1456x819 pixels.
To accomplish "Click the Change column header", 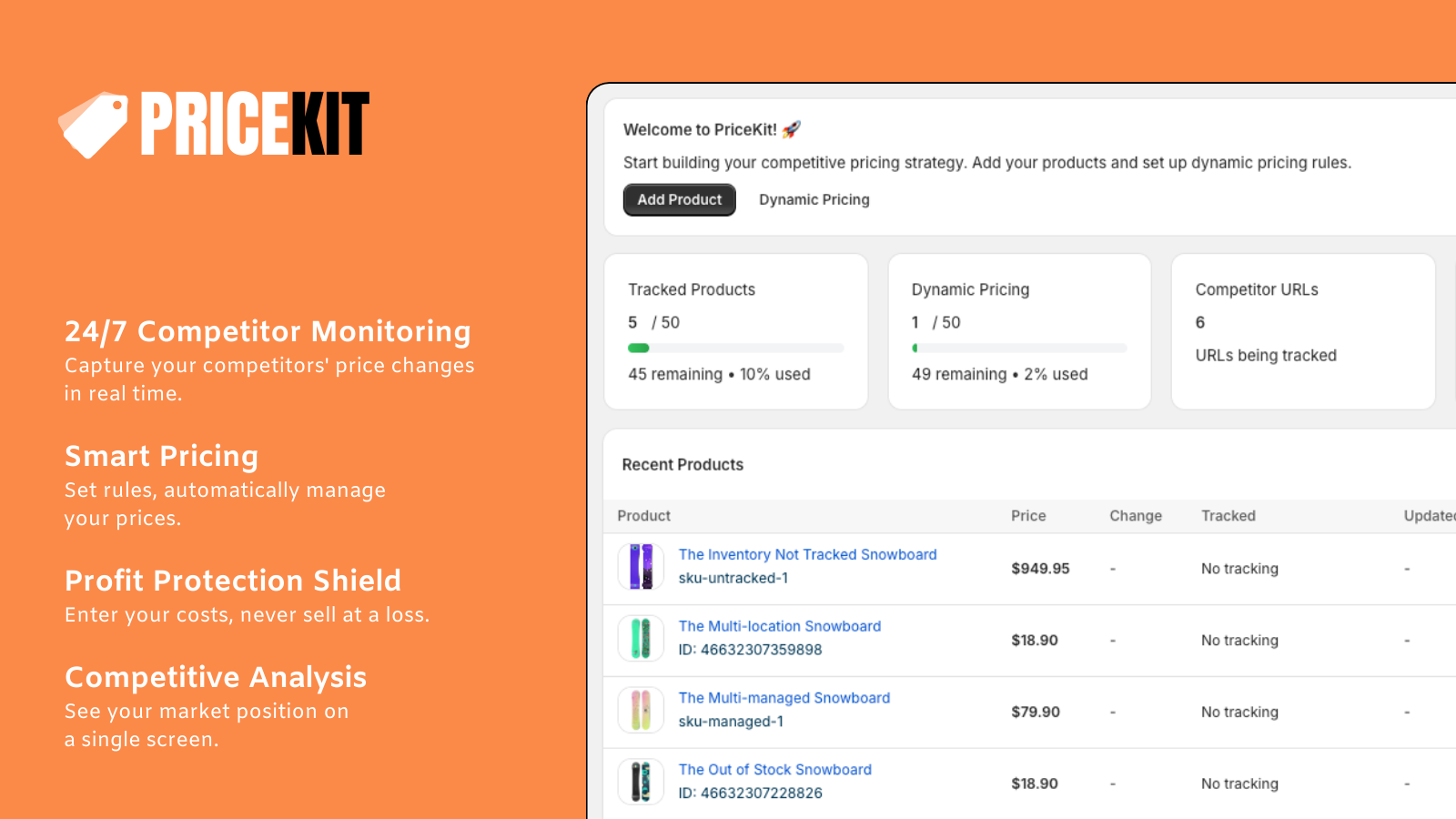I will (1135, 516).
